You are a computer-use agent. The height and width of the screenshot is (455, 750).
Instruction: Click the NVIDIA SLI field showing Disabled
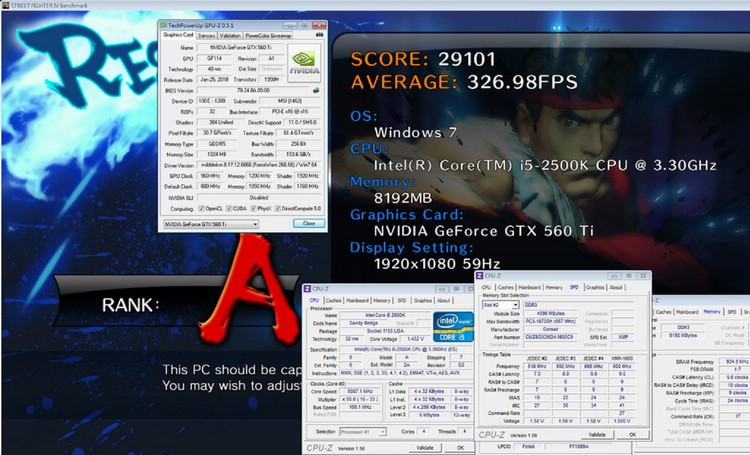[x=259, y=198]
